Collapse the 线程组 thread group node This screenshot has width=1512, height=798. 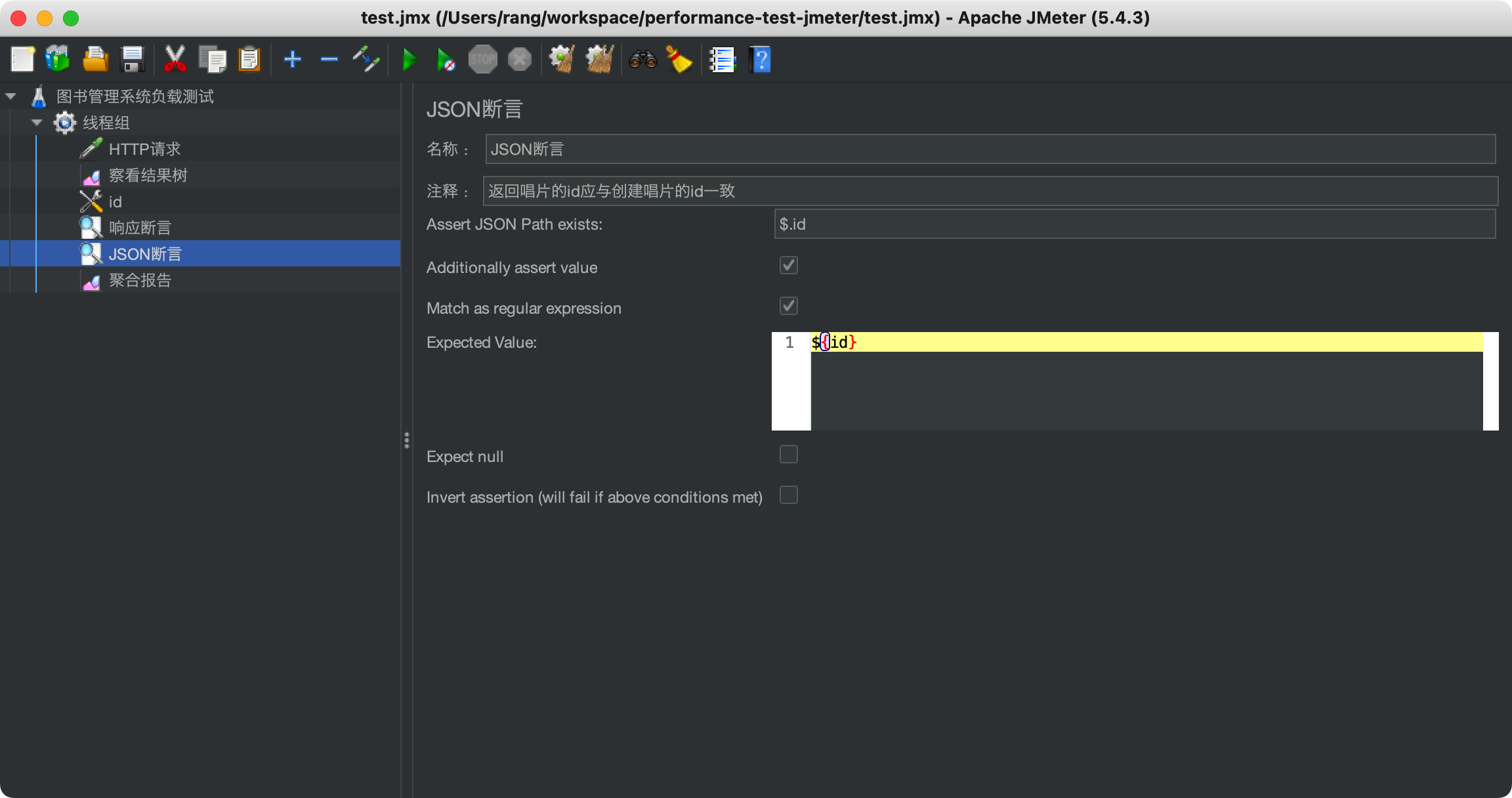(37, 123)
